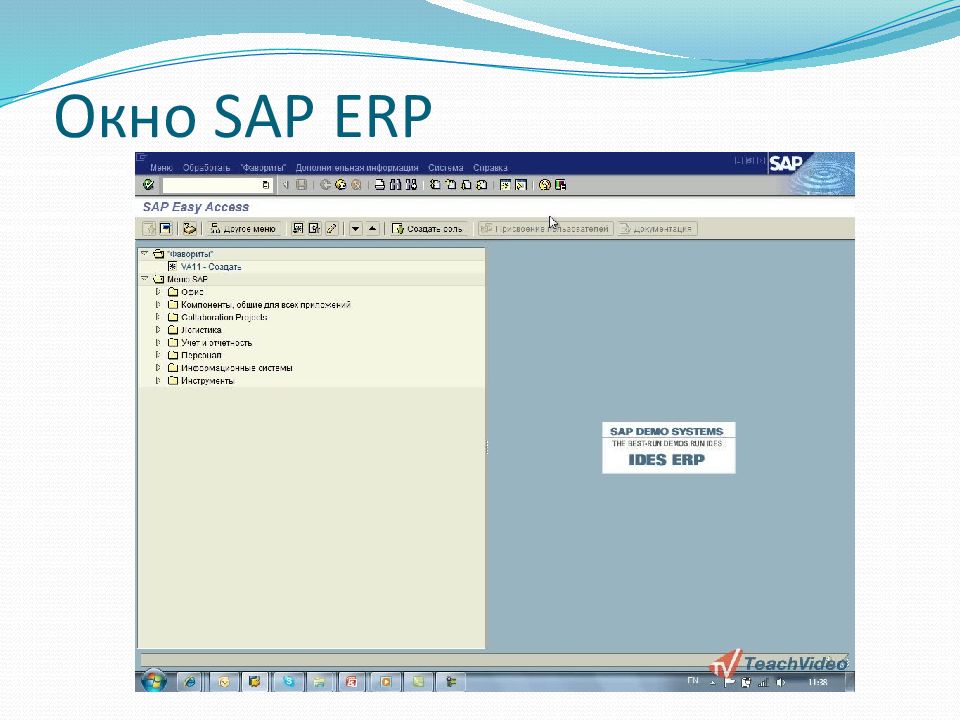Move favorite down with the down arrow

(355, 228)
